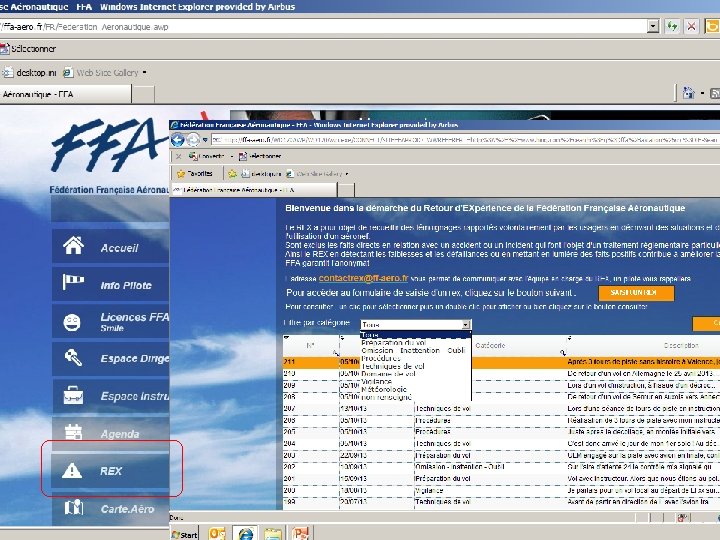Image resolution: width=720 pixels, height=540 pixels.
Task: Choose Techniques de vol filter option
Action: pyautogui.click(x=416, y=366)
